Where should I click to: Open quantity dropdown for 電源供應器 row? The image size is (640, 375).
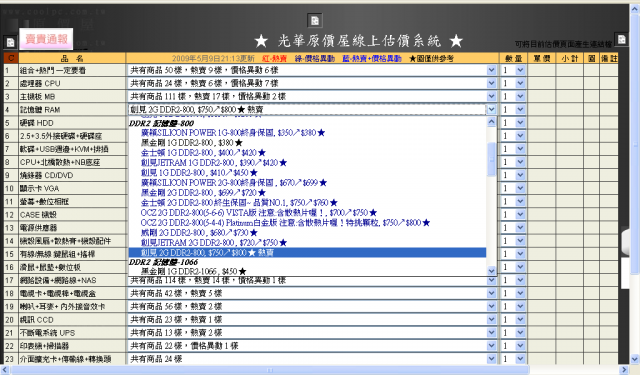click(520, 228)
